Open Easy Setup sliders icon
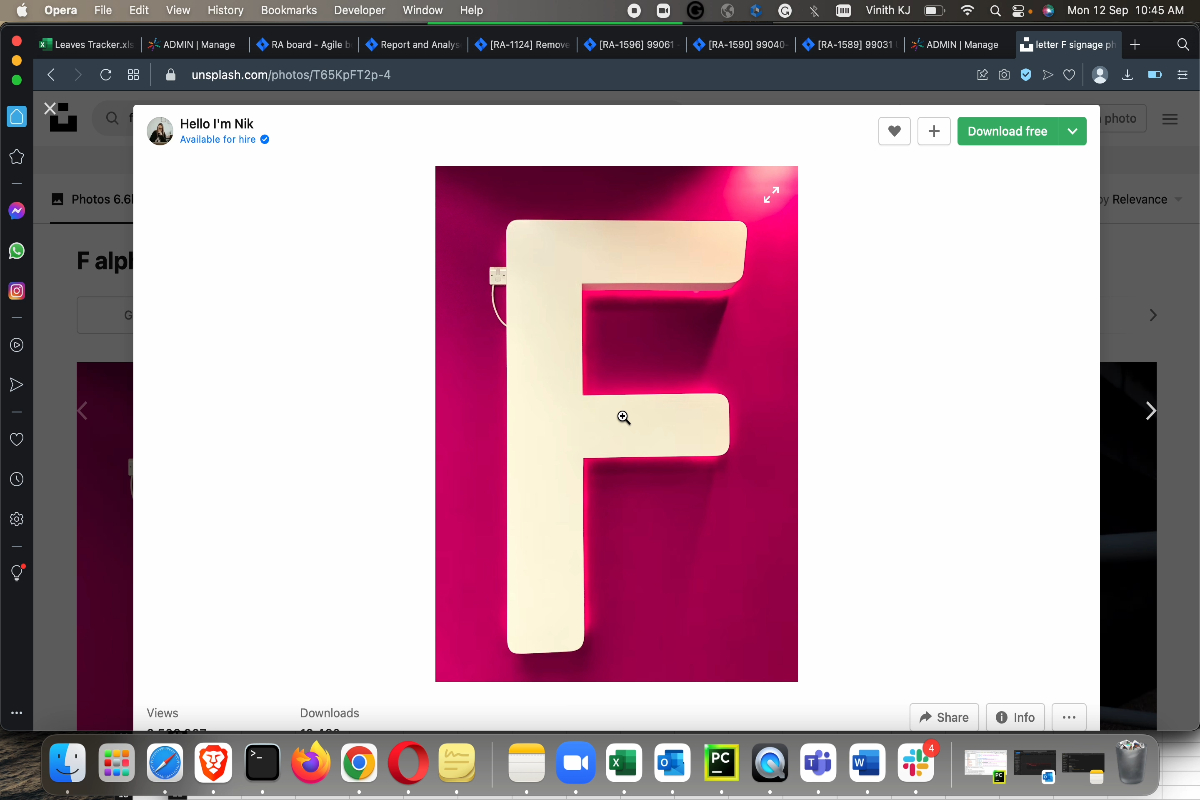The width and height of the screenshot is (1200, 800). pos(1181,75)
